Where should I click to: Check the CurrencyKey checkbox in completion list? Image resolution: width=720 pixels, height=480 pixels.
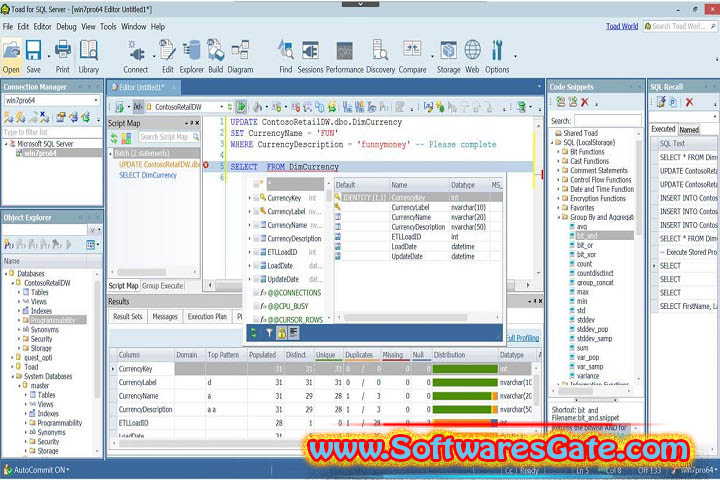coord(255,198)
